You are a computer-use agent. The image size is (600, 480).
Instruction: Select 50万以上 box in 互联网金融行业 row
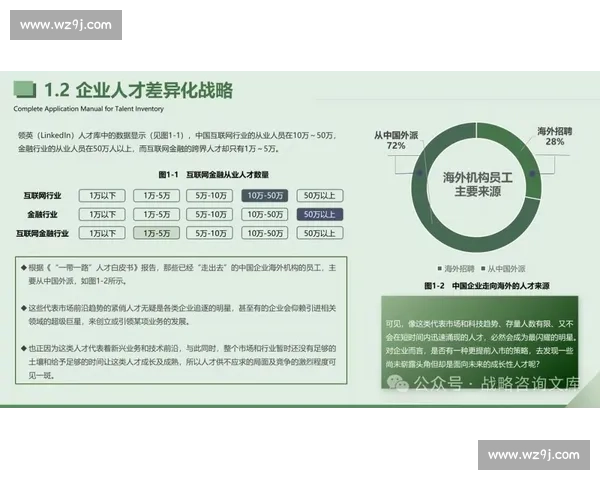(320, 233)
